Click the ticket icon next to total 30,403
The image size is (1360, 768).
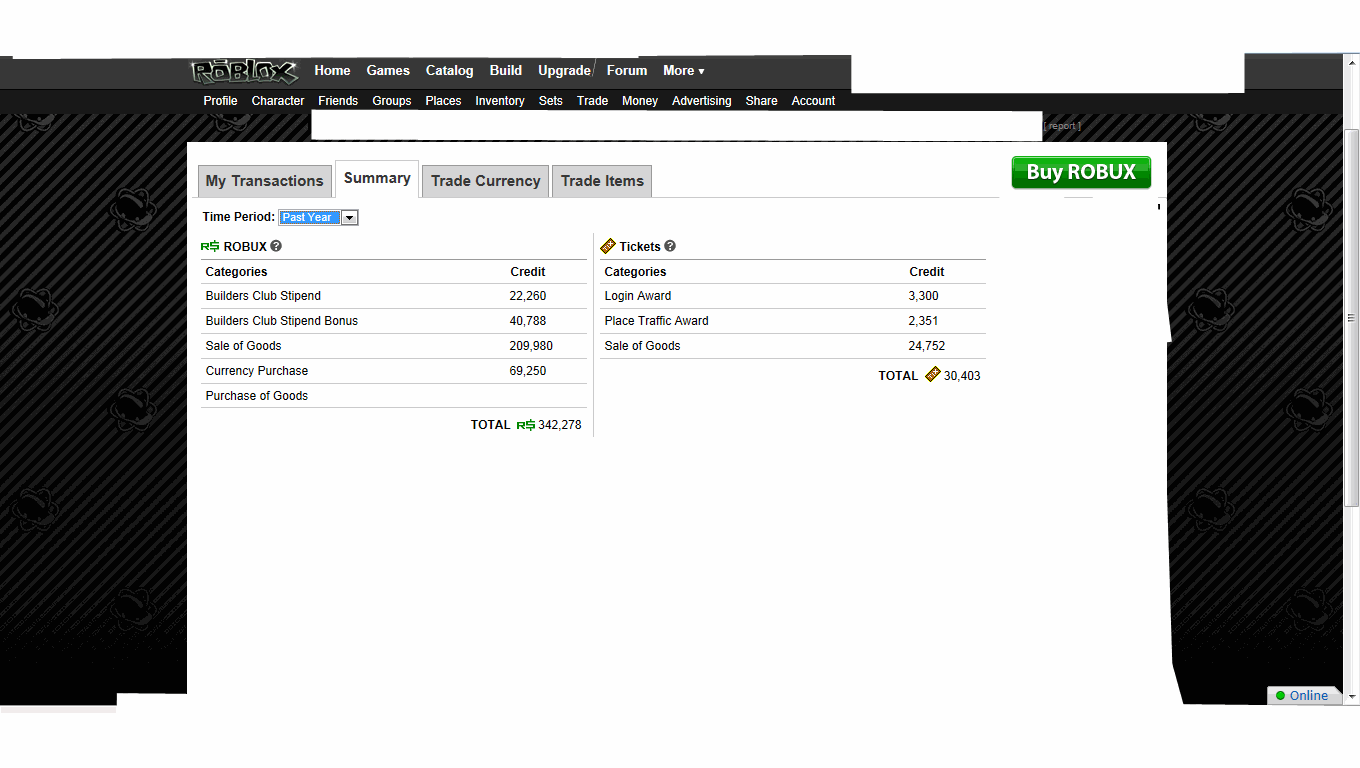[932, 375]
